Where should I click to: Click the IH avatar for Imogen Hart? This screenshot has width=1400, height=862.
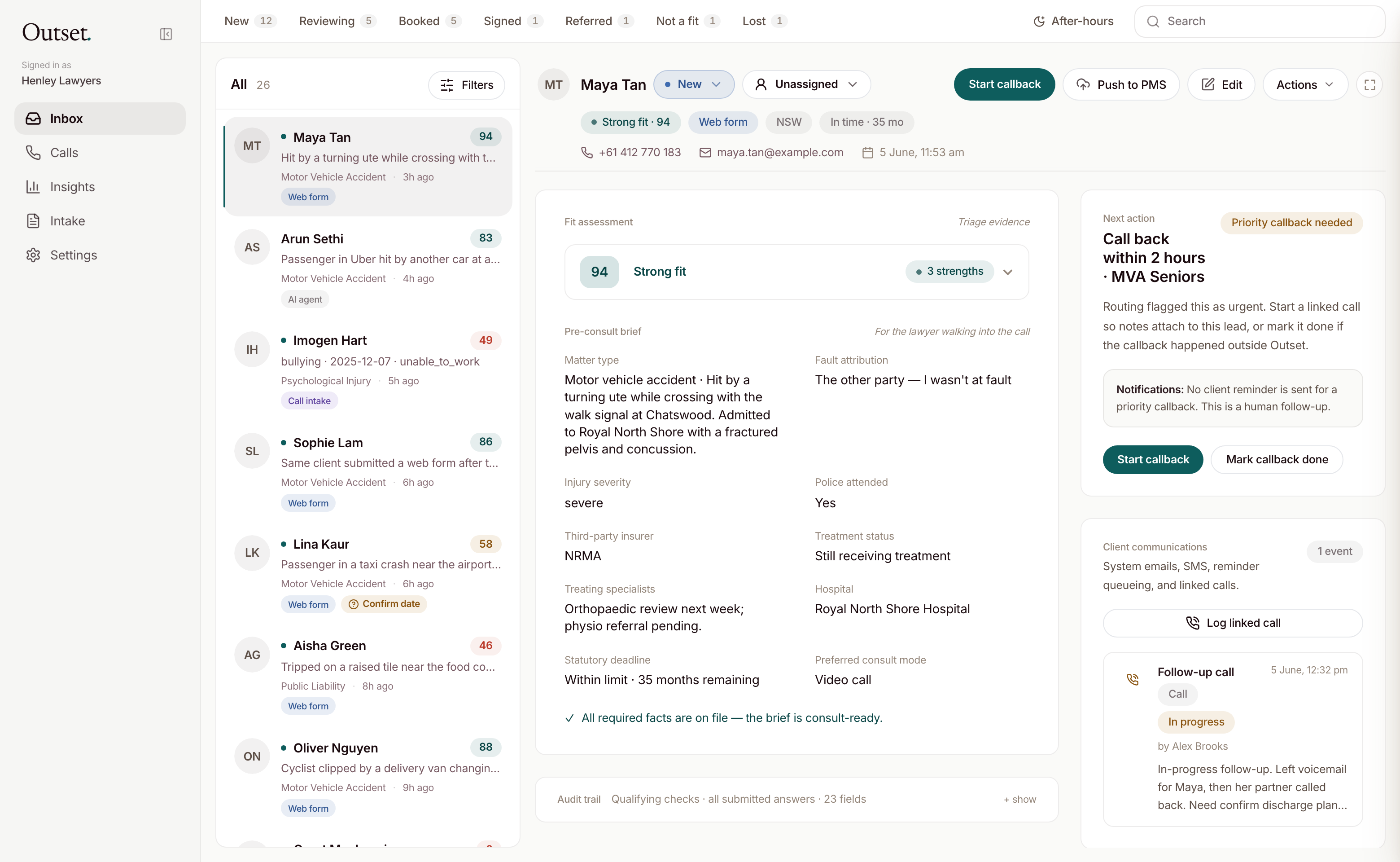pos(252,349)
